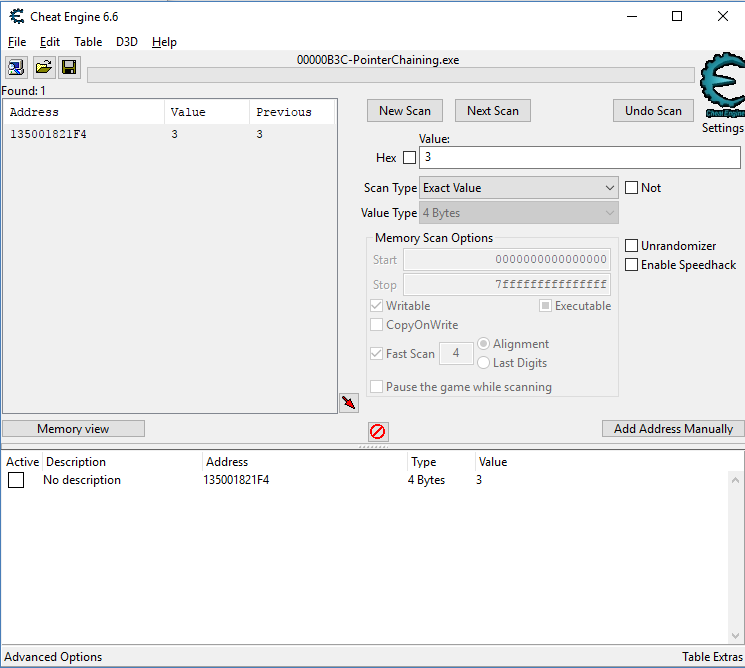
Task: Copy selected address with red arrow icon
Action: (x=349, y=403)
